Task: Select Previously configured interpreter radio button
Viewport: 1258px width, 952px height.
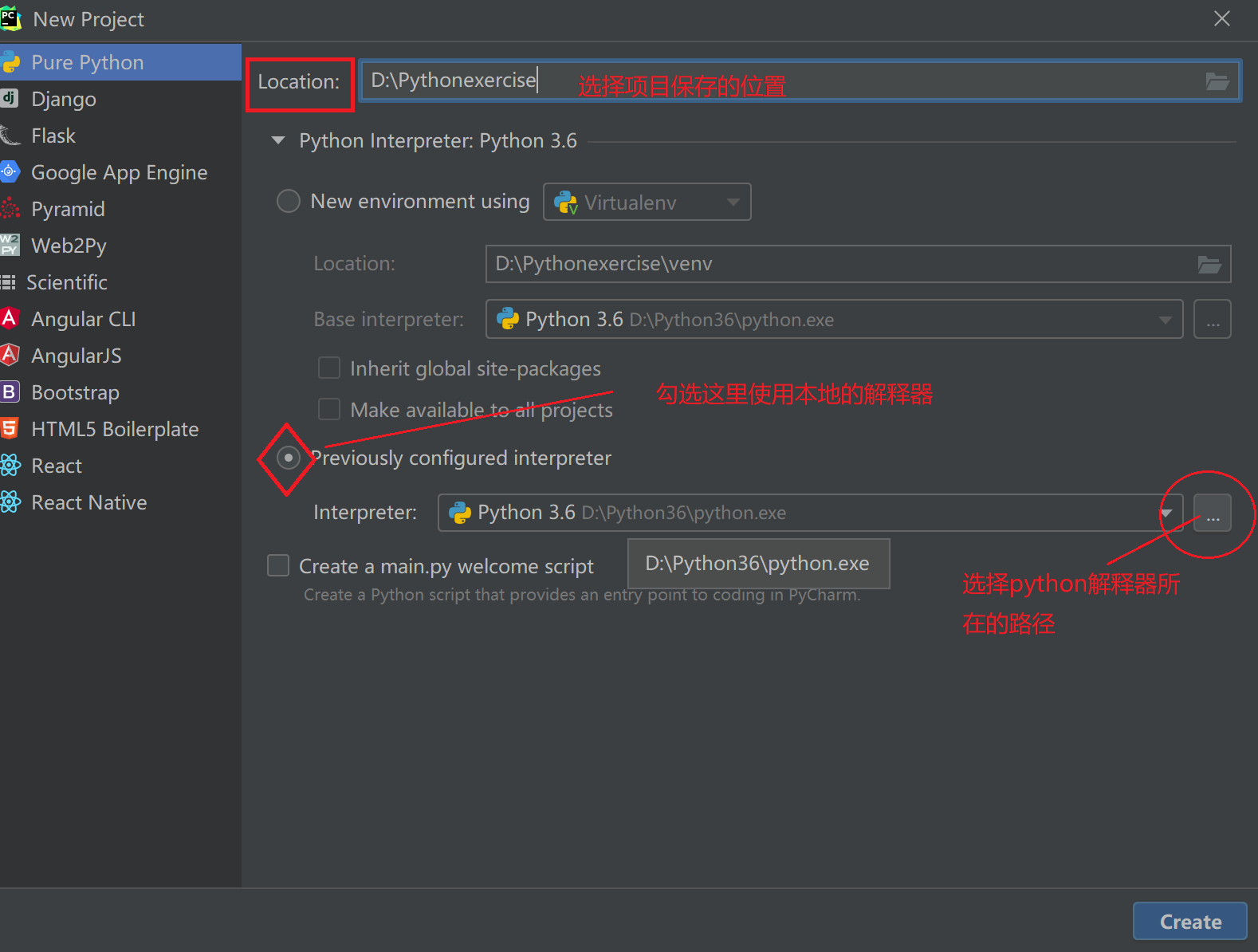Action: coord(288,458)
